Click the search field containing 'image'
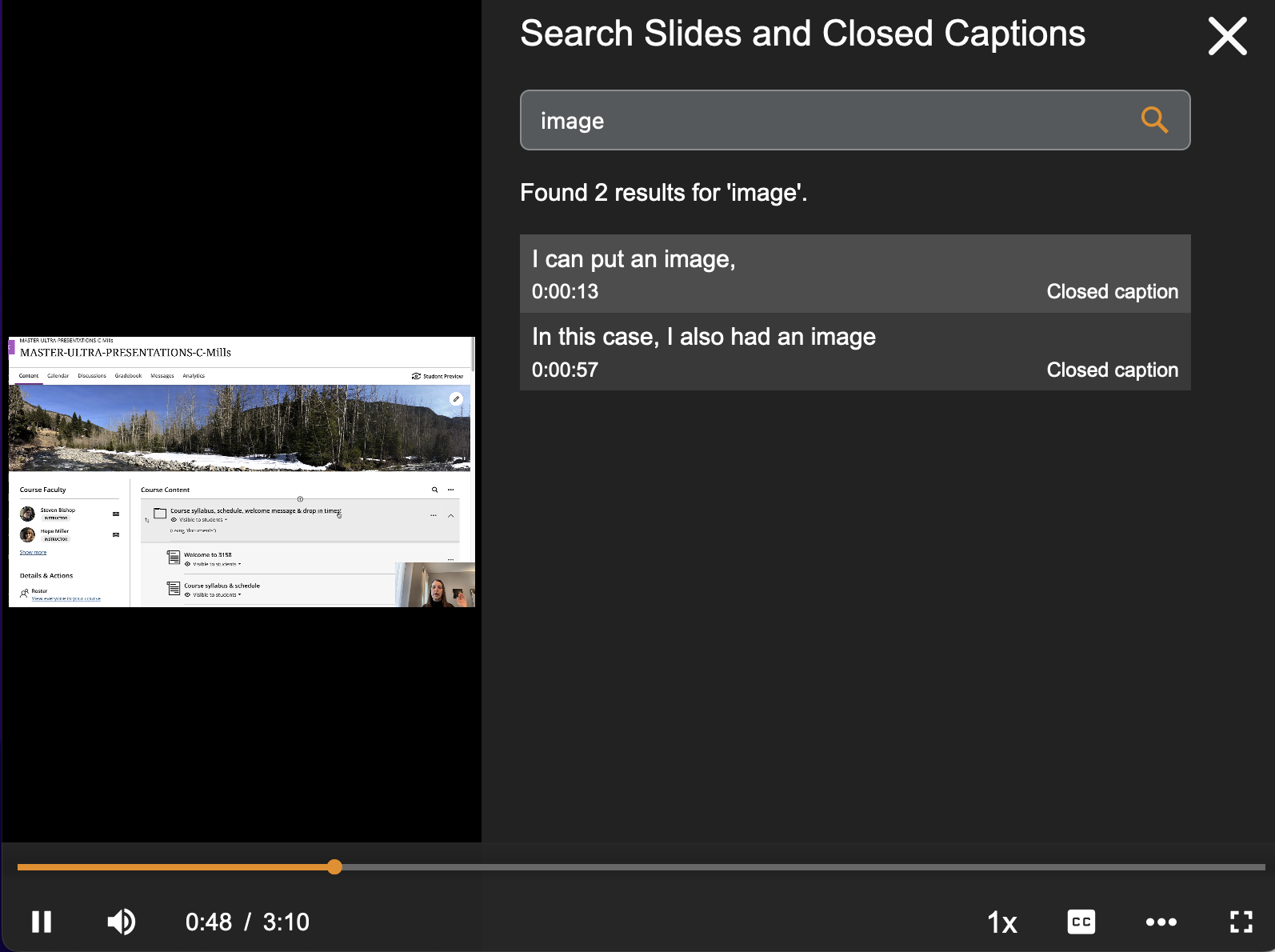This screenshot has width=1275, height=952. [824, 120]
